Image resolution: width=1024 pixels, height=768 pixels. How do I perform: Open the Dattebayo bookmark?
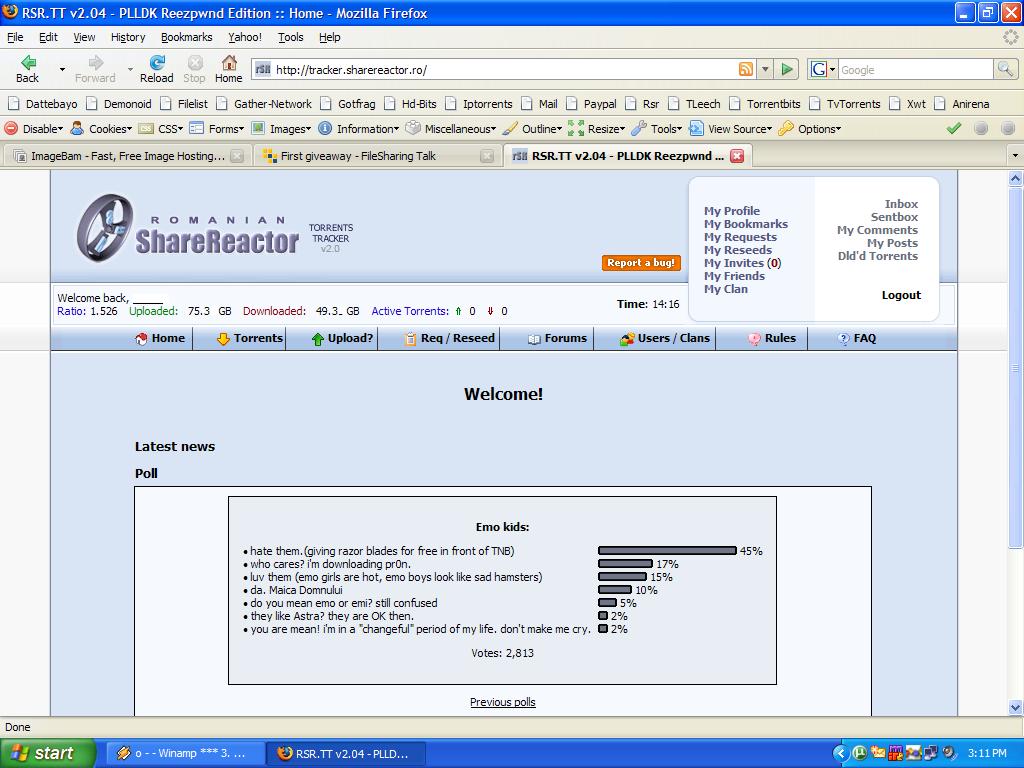(43, 104)
